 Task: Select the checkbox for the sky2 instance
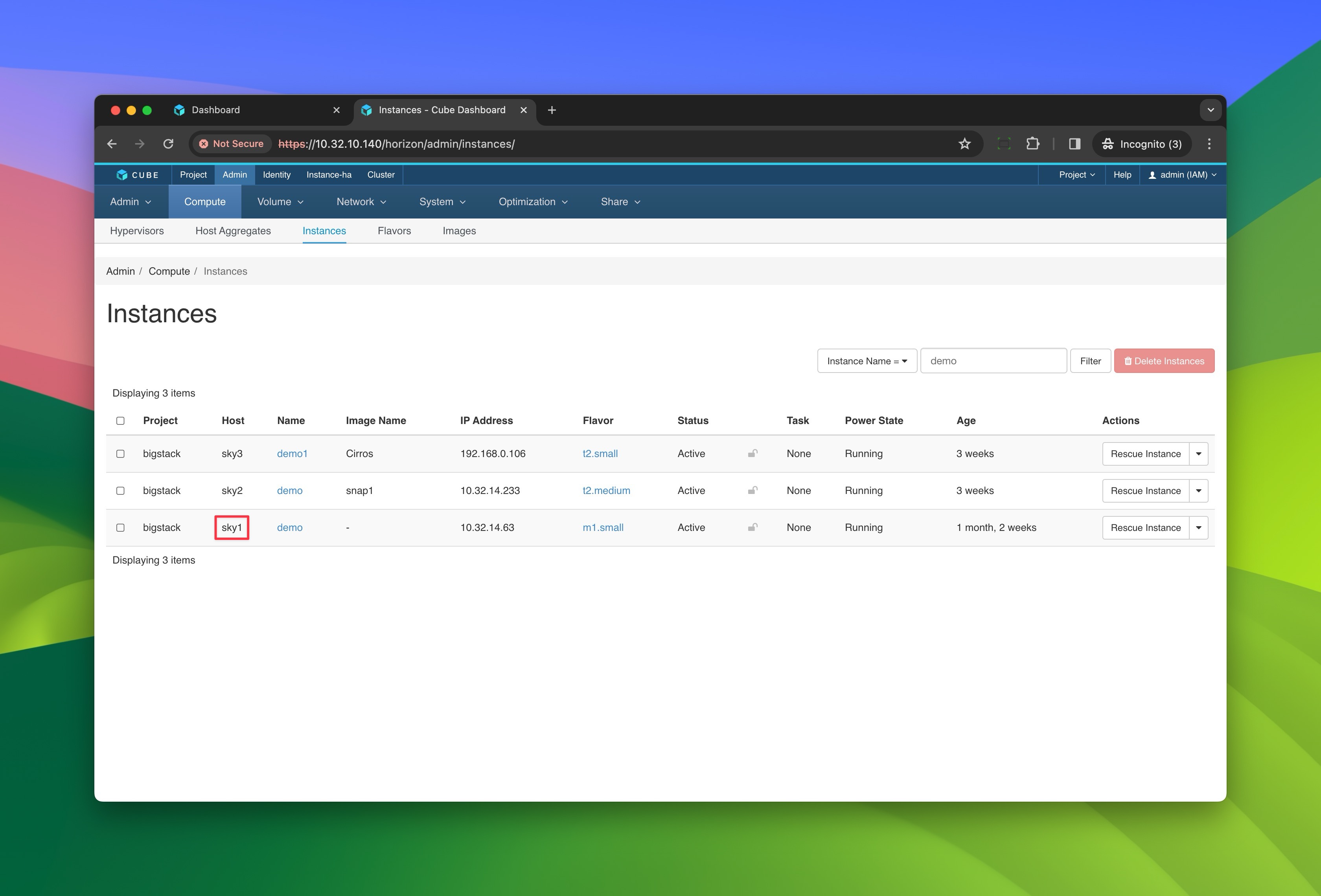click(121, 491)
